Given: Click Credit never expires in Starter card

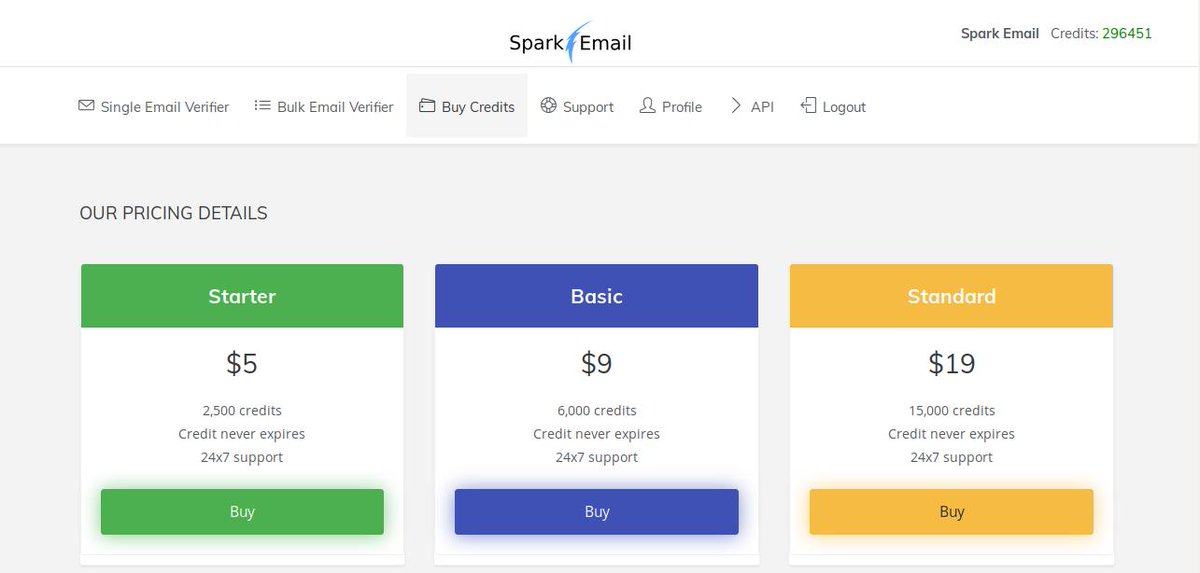Looking at the screenshot, I should point(242,434).
